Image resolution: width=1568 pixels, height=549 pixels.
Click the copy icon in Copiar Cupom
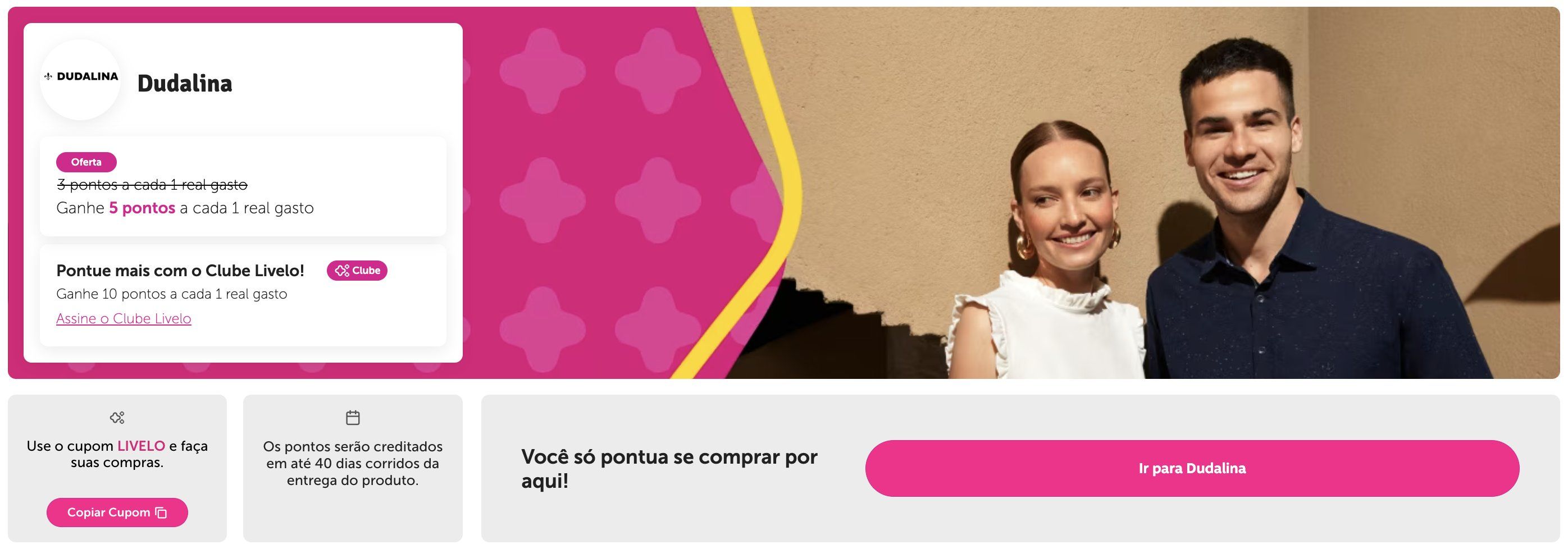(161, 513)
